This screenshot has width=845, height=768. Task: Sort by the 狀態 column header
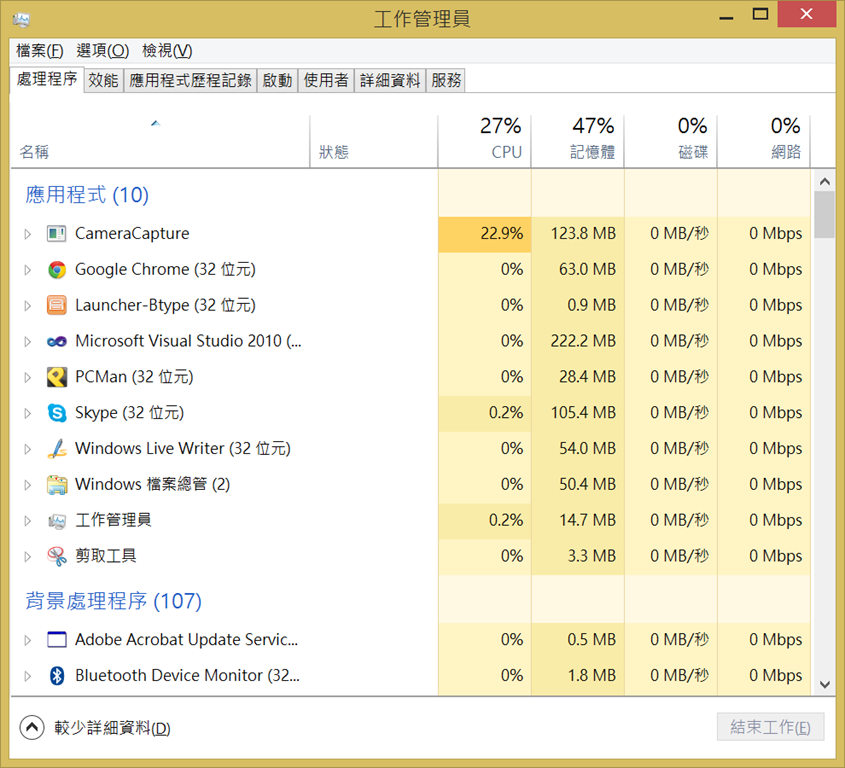click(x=374, y=141)
